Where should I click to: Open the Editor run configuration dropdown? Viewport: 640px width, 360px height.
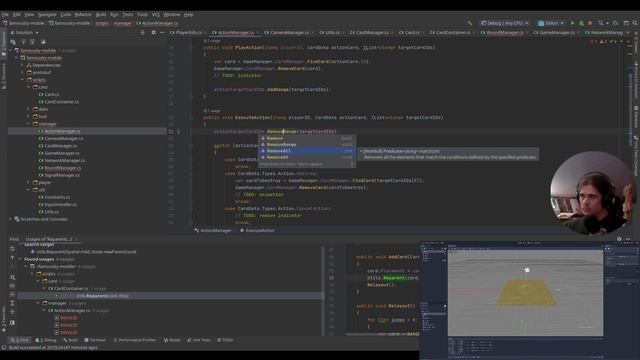pos(551,23)
